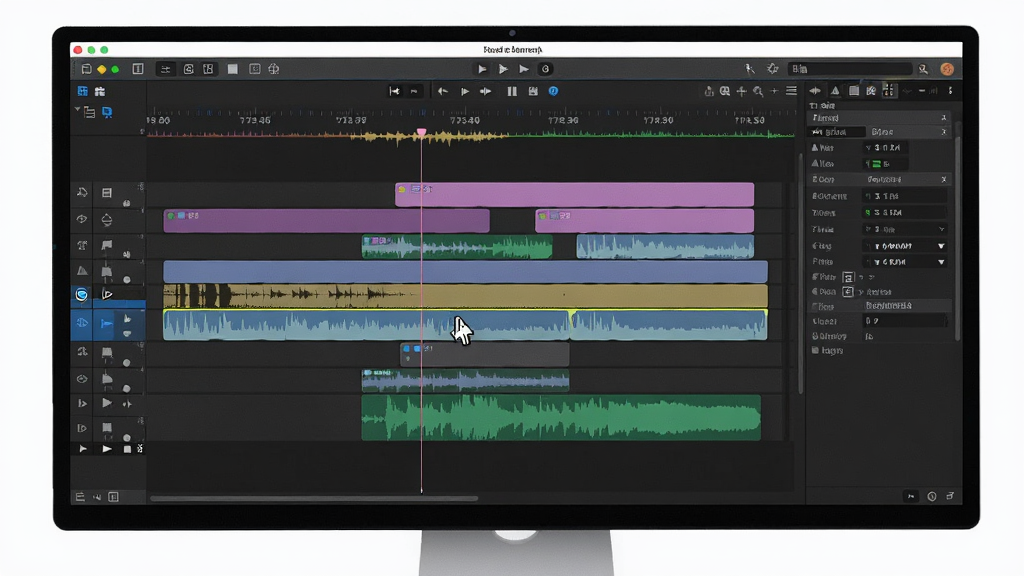This screenshot has width=1024, height=576.
Task: Click the blue circular help icon beside the pause button
Action: click(x=553, y=91)
